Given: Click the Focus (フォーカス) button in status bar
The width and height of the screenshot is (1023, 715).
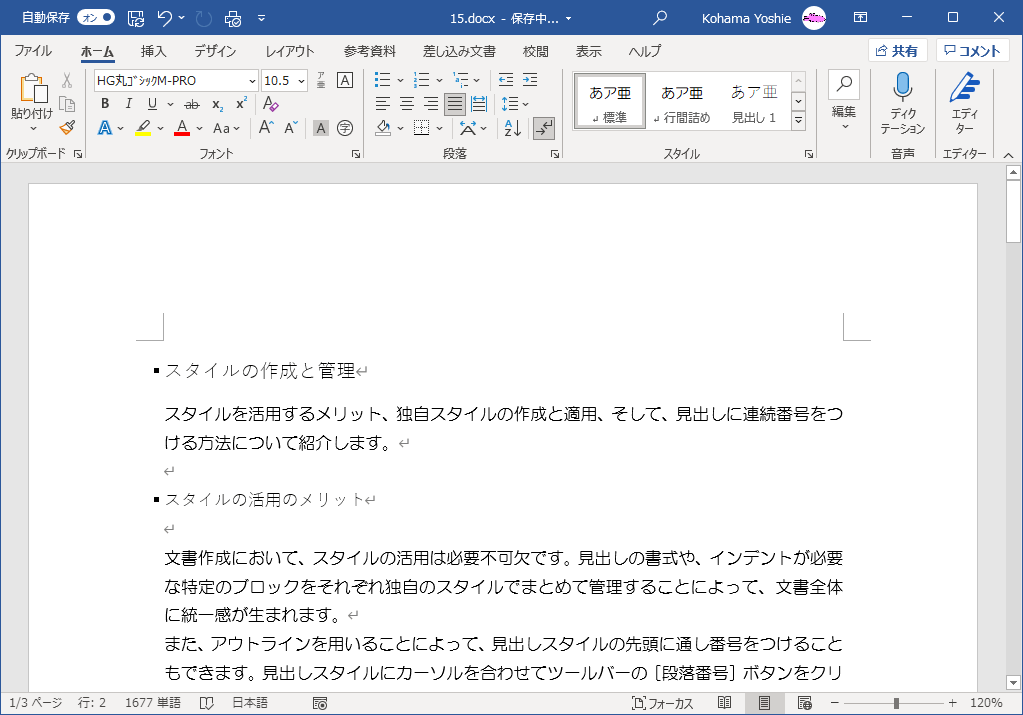Looking at the screenshot, I should click(x=662, y=703).
